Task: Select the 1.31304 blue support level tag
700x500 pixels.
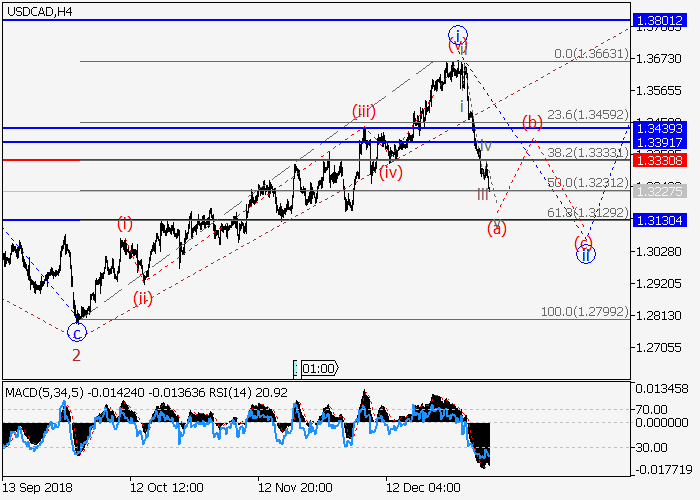Action: [x=662, y=220]
